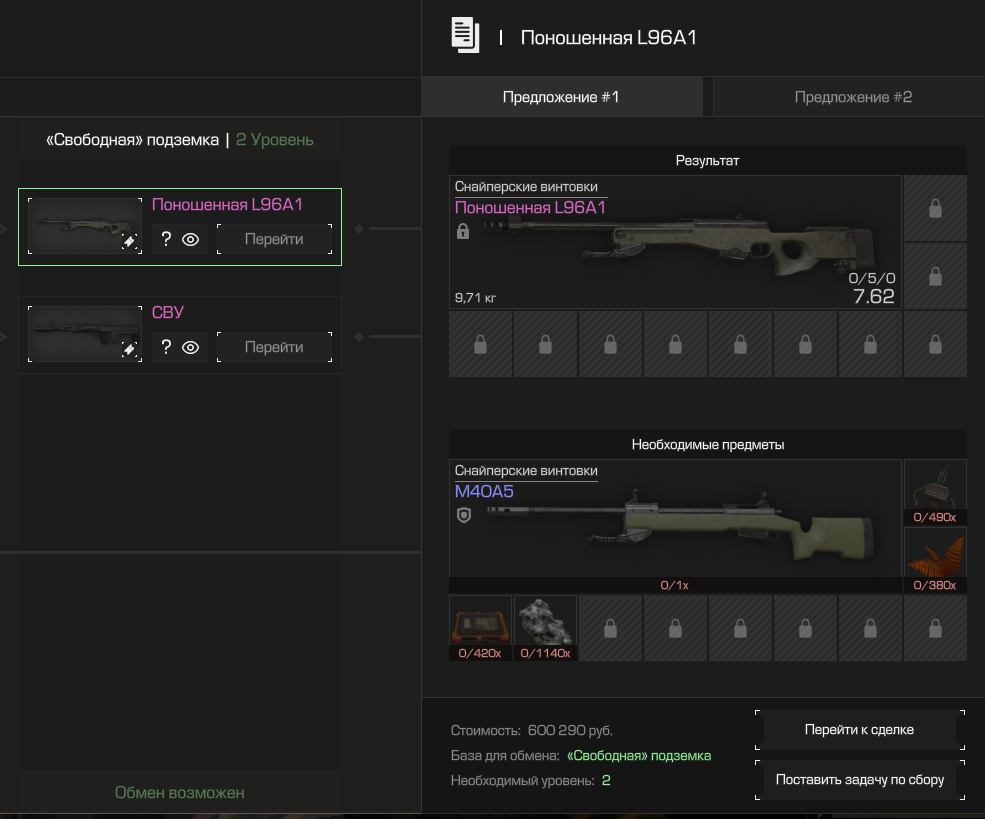985x819 pixels.
Task: Click the orange fern item with 0/380x
Action: (x=935, y=560)
